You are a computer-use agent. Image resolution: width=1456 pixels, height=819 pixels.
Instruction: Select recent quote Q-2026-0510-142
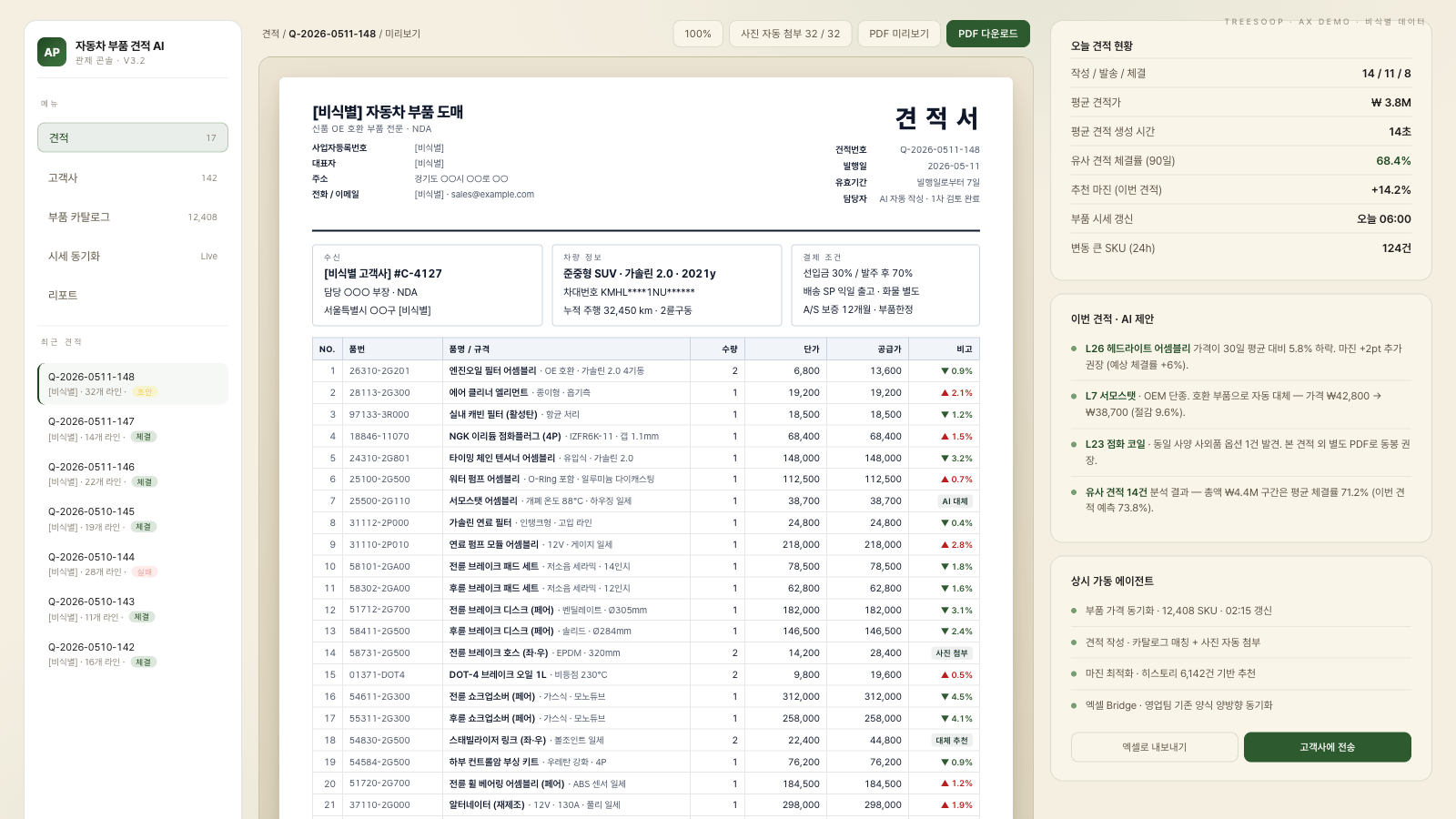pyautogui.click(x=133, y=653)
